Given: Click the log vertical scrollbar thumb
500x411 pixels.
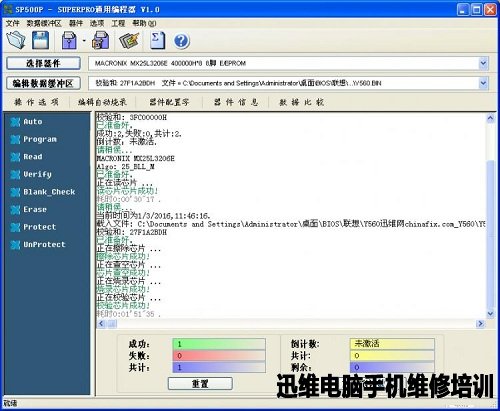Looking at the screenshot, I should click(490, 234).
